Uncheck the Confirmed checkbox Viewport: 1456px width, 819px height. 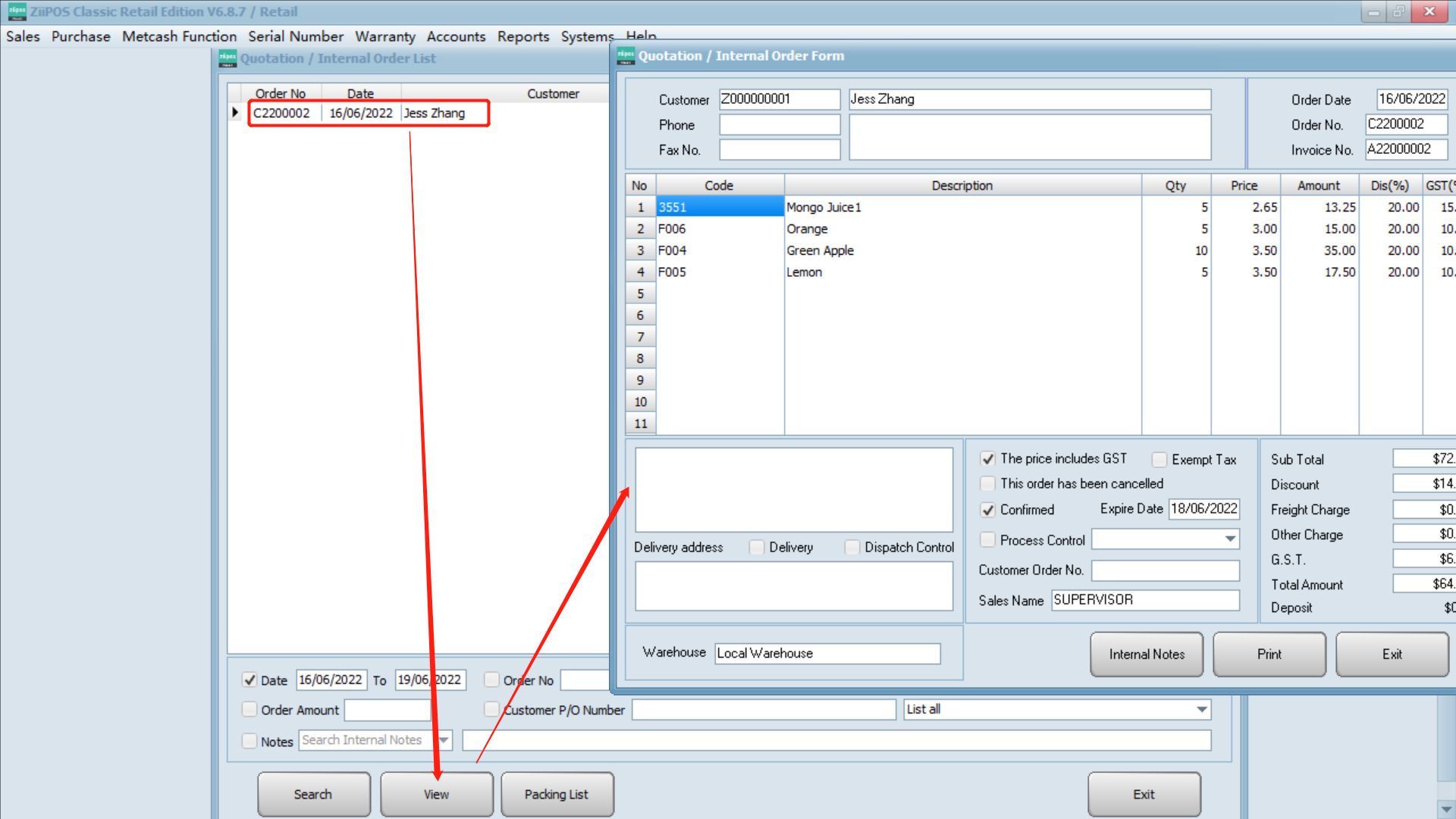coord(987,510)
